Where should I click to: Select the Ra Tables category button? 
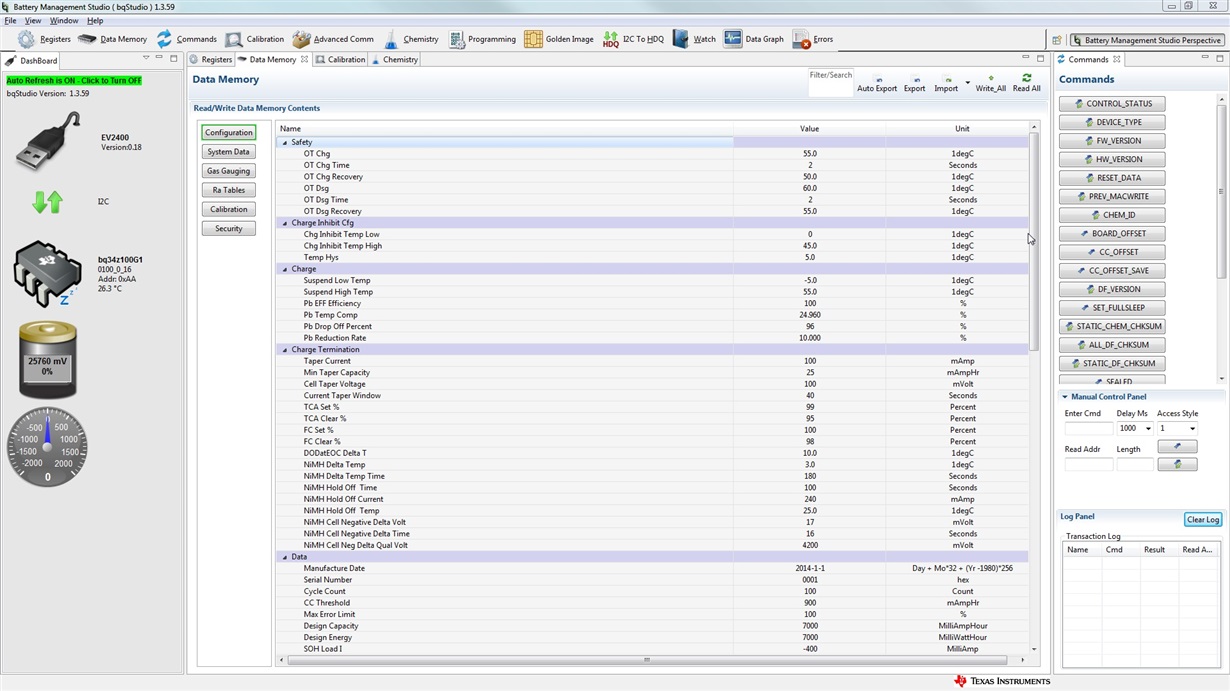tap(229, 190)
